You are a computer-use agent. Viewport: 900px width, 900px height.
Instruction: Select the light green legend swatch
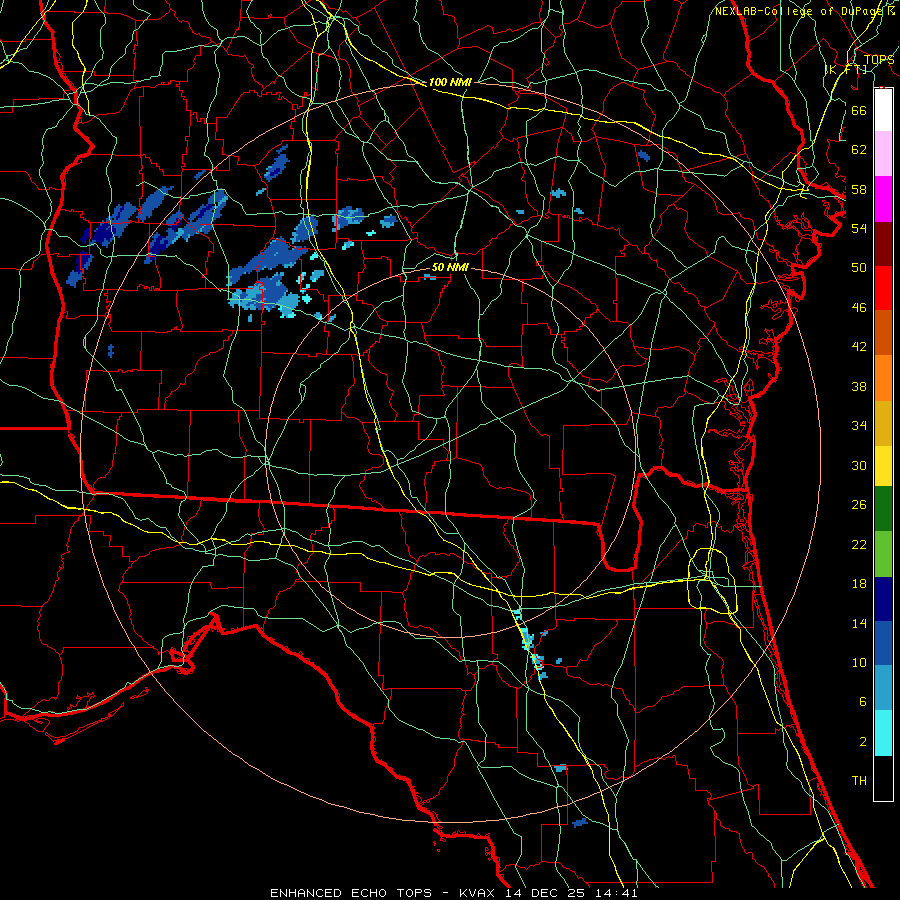(x=883, y=554)
